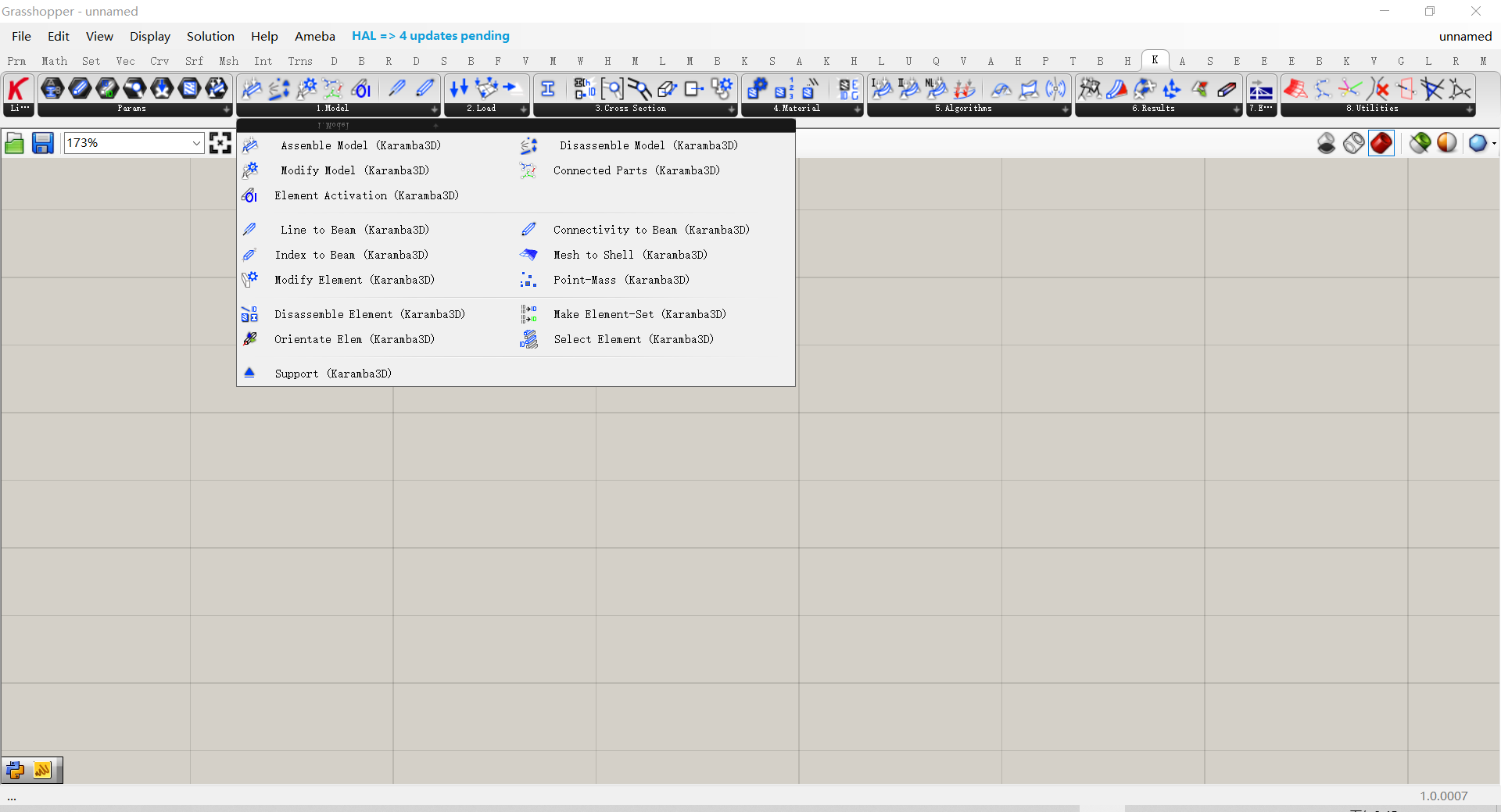Switch to wireframe preview mode

[1354, 143]
